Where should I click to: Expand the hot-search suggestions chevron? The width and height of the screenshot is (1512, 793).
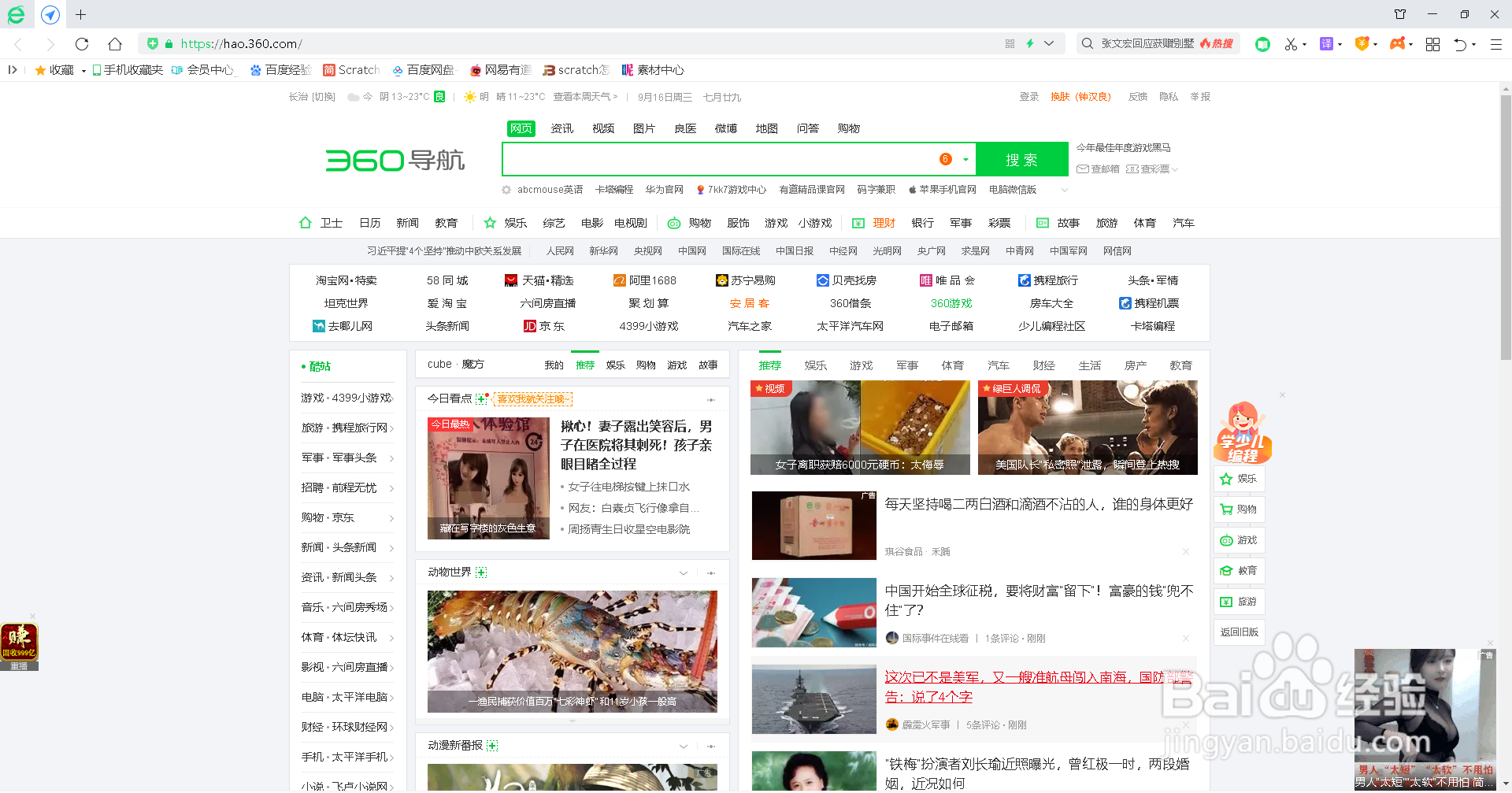(x=1065, y=190)
